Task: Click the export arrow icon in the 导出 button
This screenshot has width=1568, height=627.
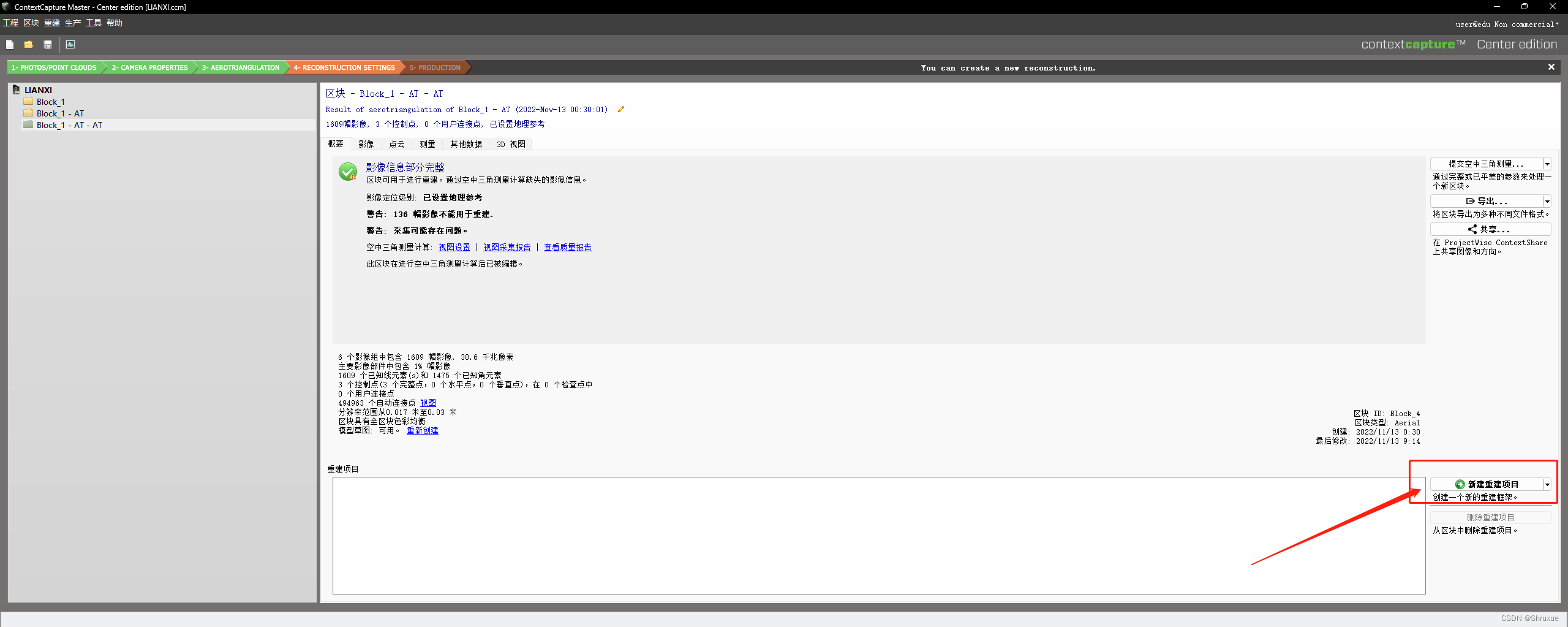Action: point(1470,200)
